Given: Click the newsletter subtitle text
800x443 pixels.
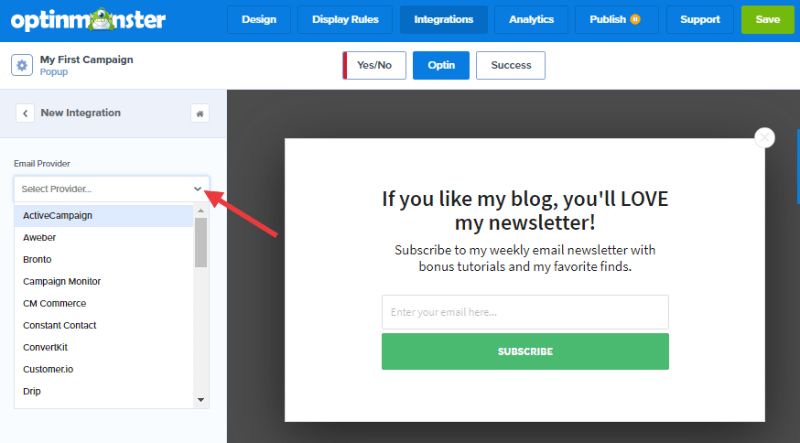Looking at the screenshot, I should [x=525, y=258].
